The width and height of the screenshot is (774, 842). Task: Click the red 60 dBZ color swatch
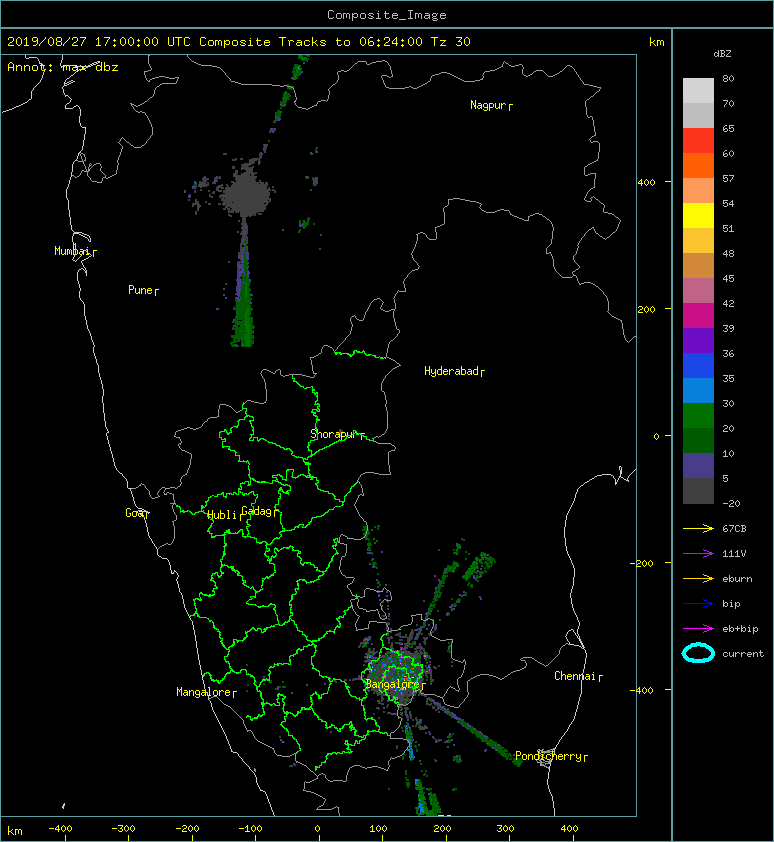698,140
